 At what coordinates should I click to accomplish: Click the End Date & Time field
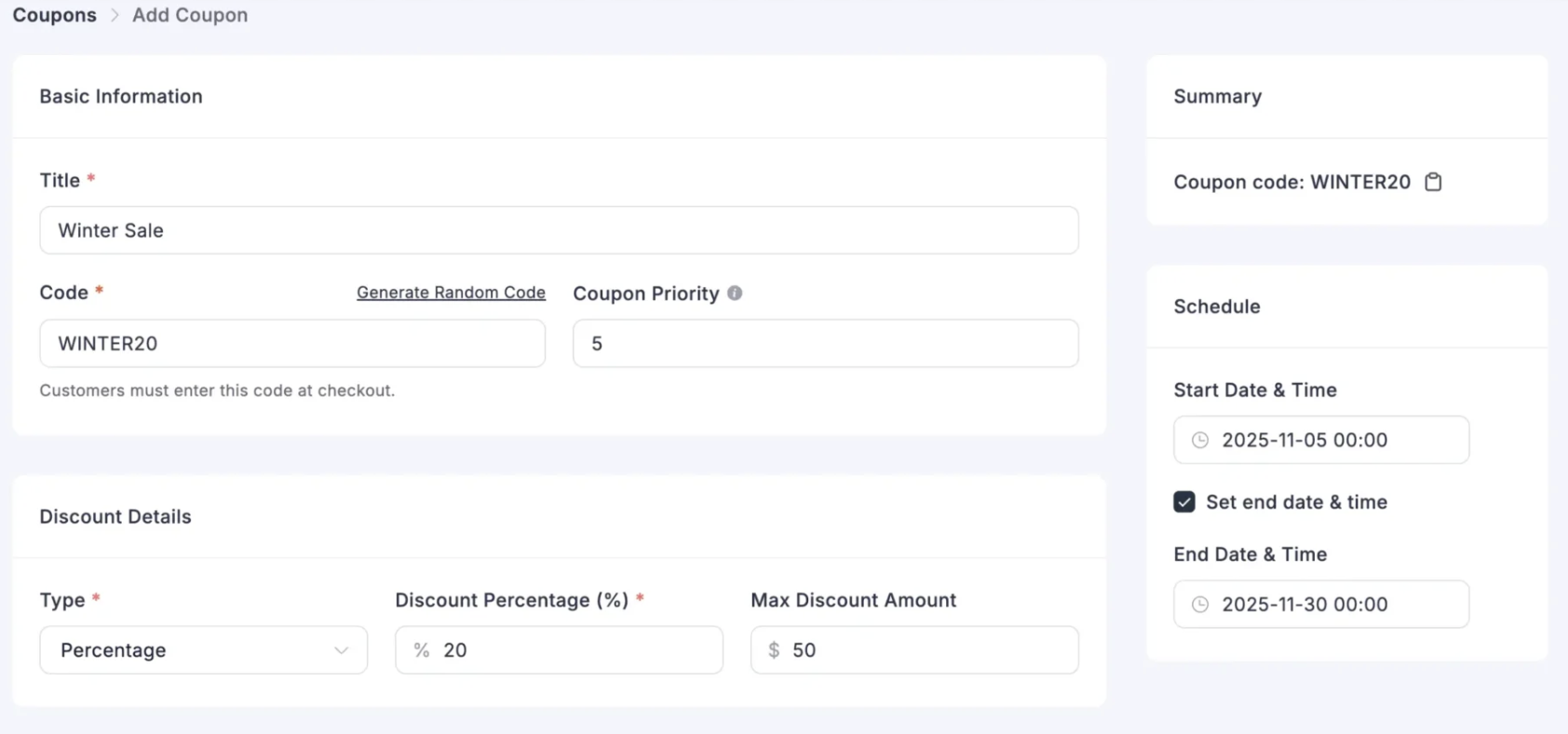click(x=1320, y=604)
